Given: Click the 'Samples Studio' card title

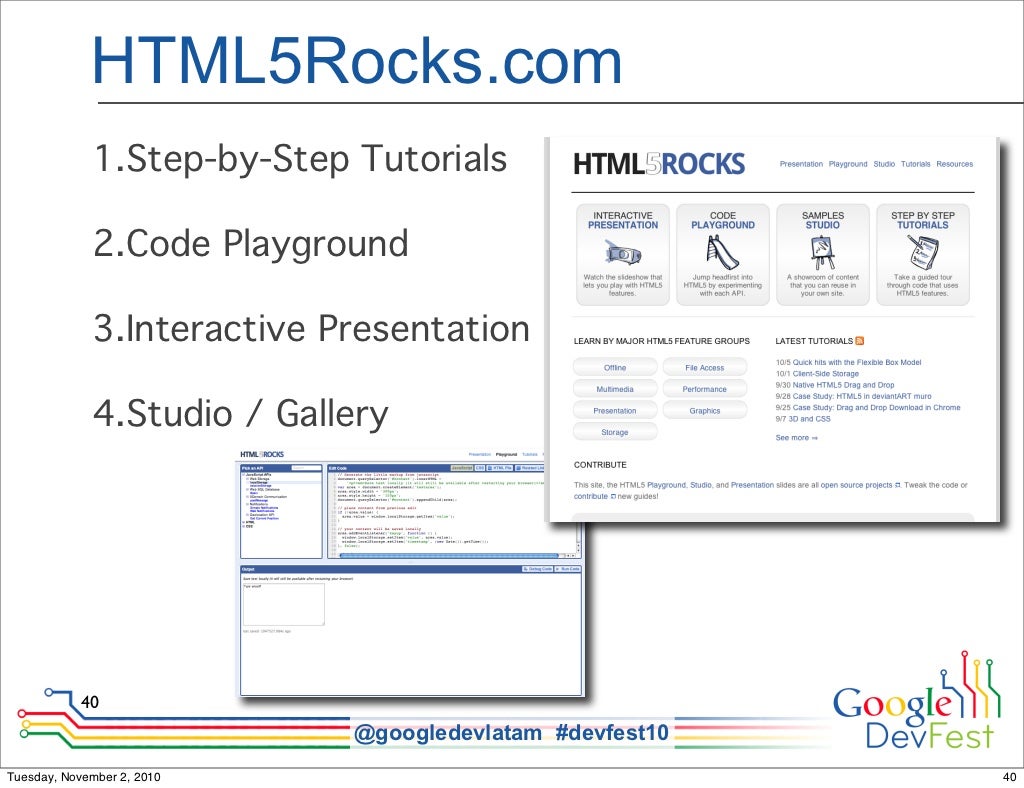Looking at the screenshot, I should click(822, 220).
